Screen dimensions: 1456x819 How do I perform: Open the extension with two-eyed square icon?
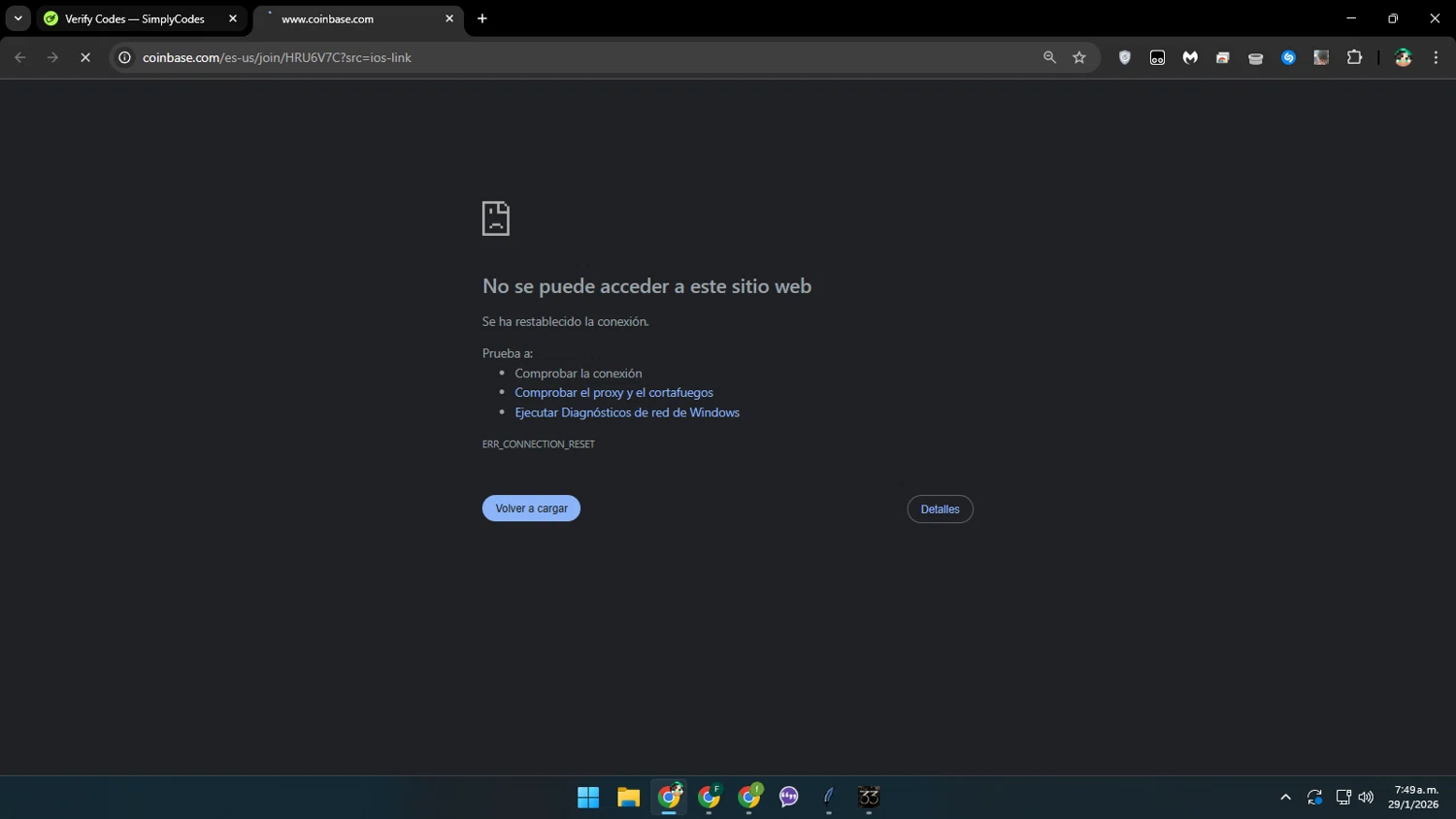click(1157, 57)
